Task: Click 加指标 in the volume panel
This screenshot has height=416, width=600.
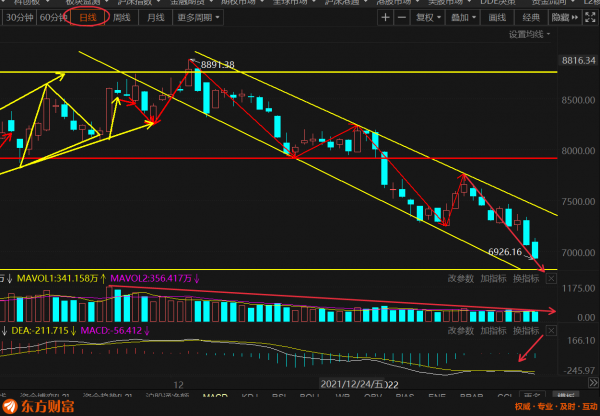Action: (x=494, y=276)
